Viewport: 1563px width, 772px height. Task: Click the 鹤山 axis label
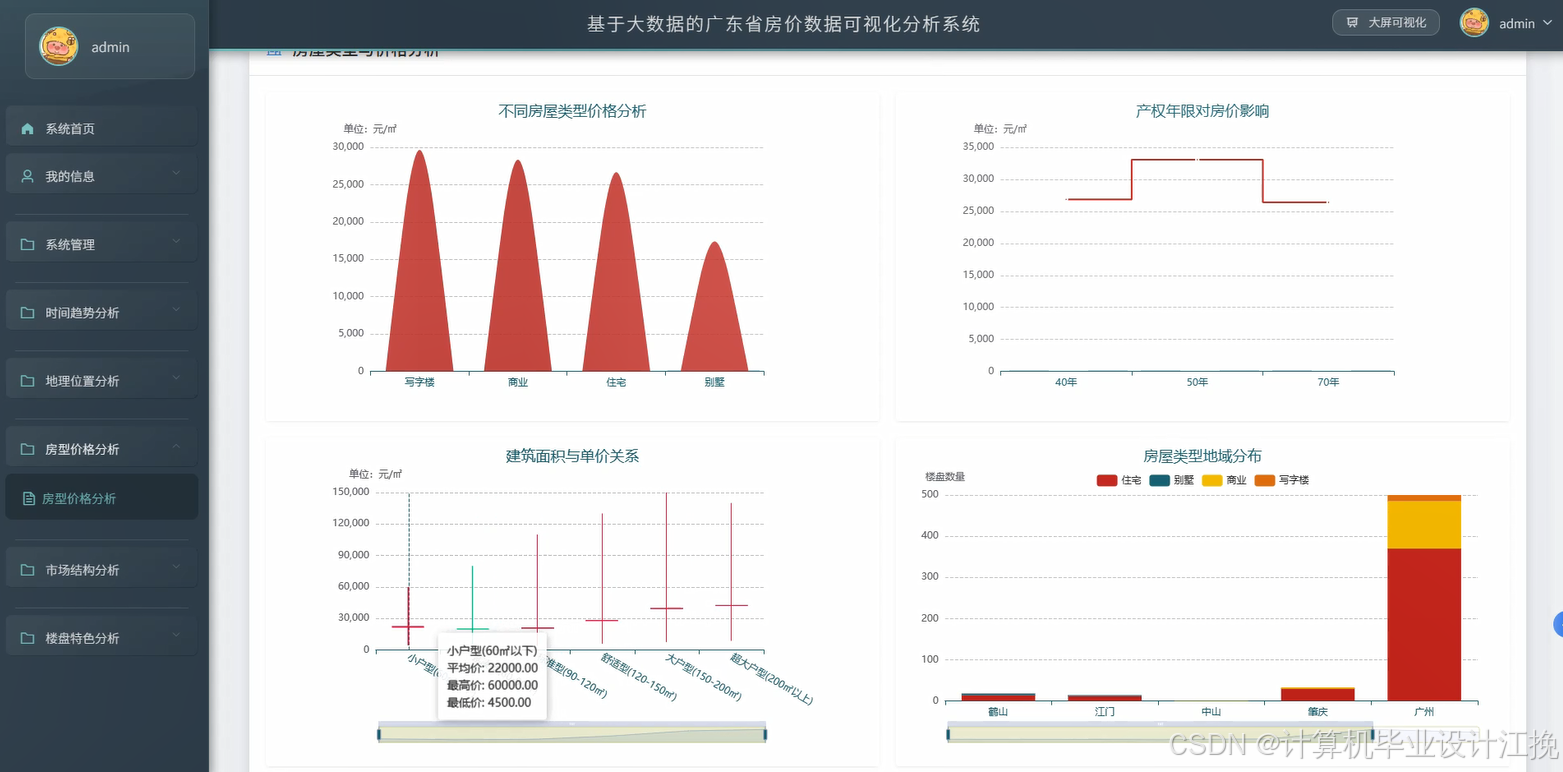(x=998, y=712)
